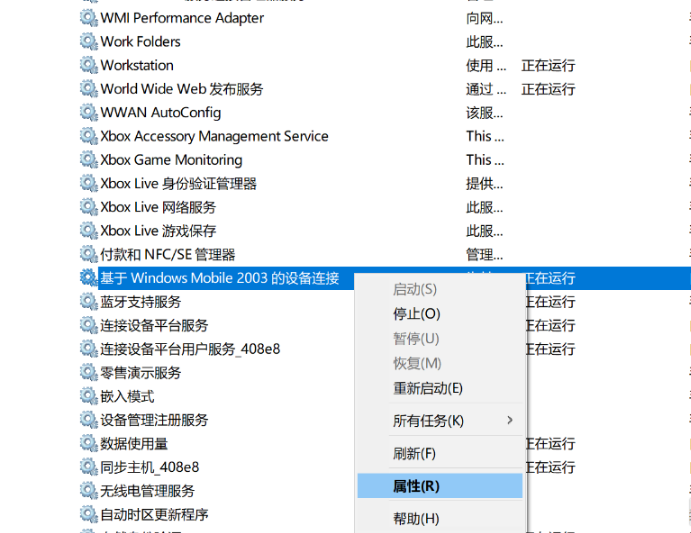Choose 停止(O) in the context menu
Image resolution: width=691 pixels, height=533 pixels.
click(416, 314)
